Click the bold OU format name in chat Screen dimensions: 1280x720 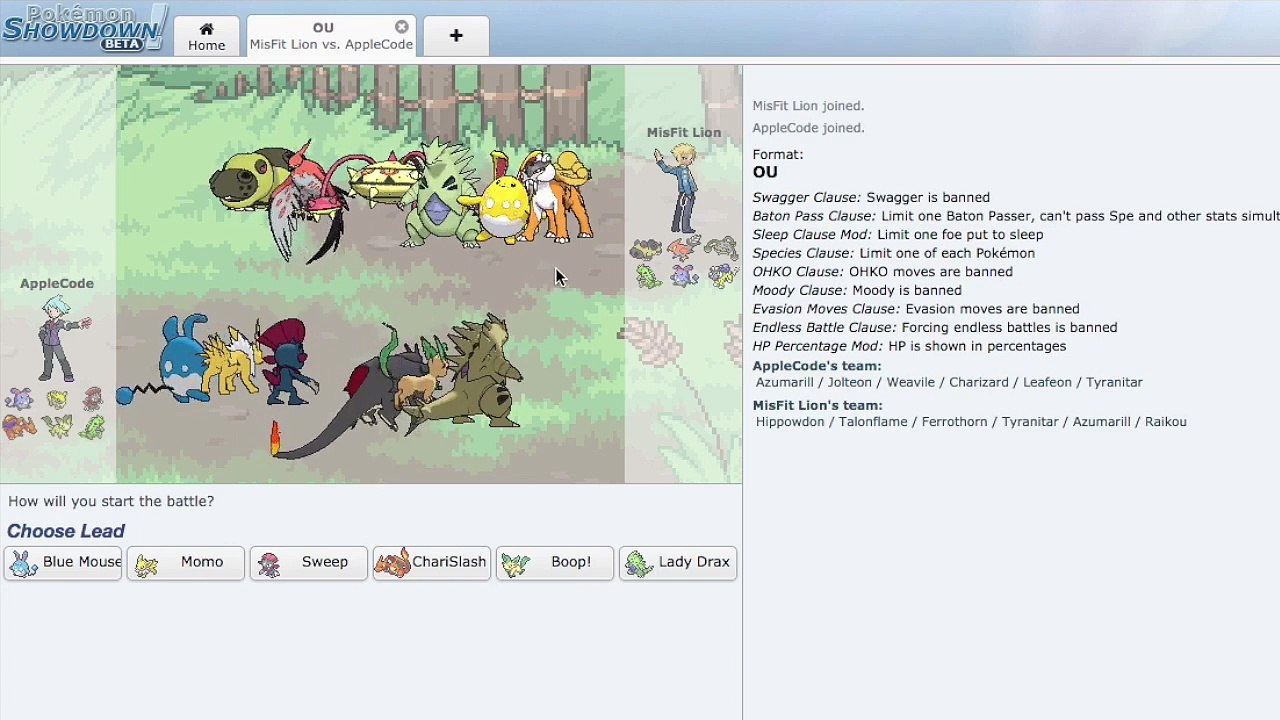pyautogui.click(x=765, y=172)
